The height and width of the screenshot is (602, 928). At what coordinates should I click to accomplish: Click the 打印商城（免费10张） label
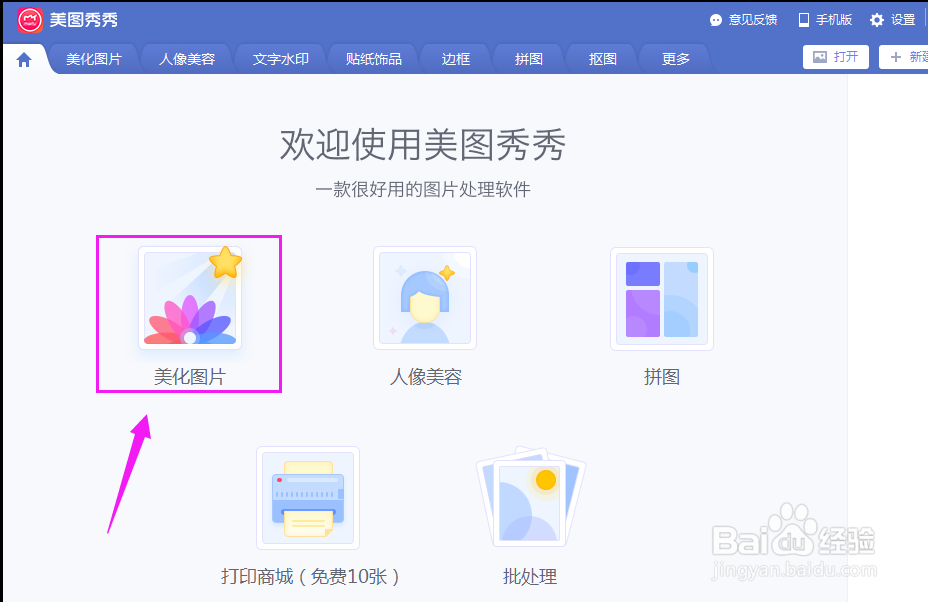tap(310, 577)
